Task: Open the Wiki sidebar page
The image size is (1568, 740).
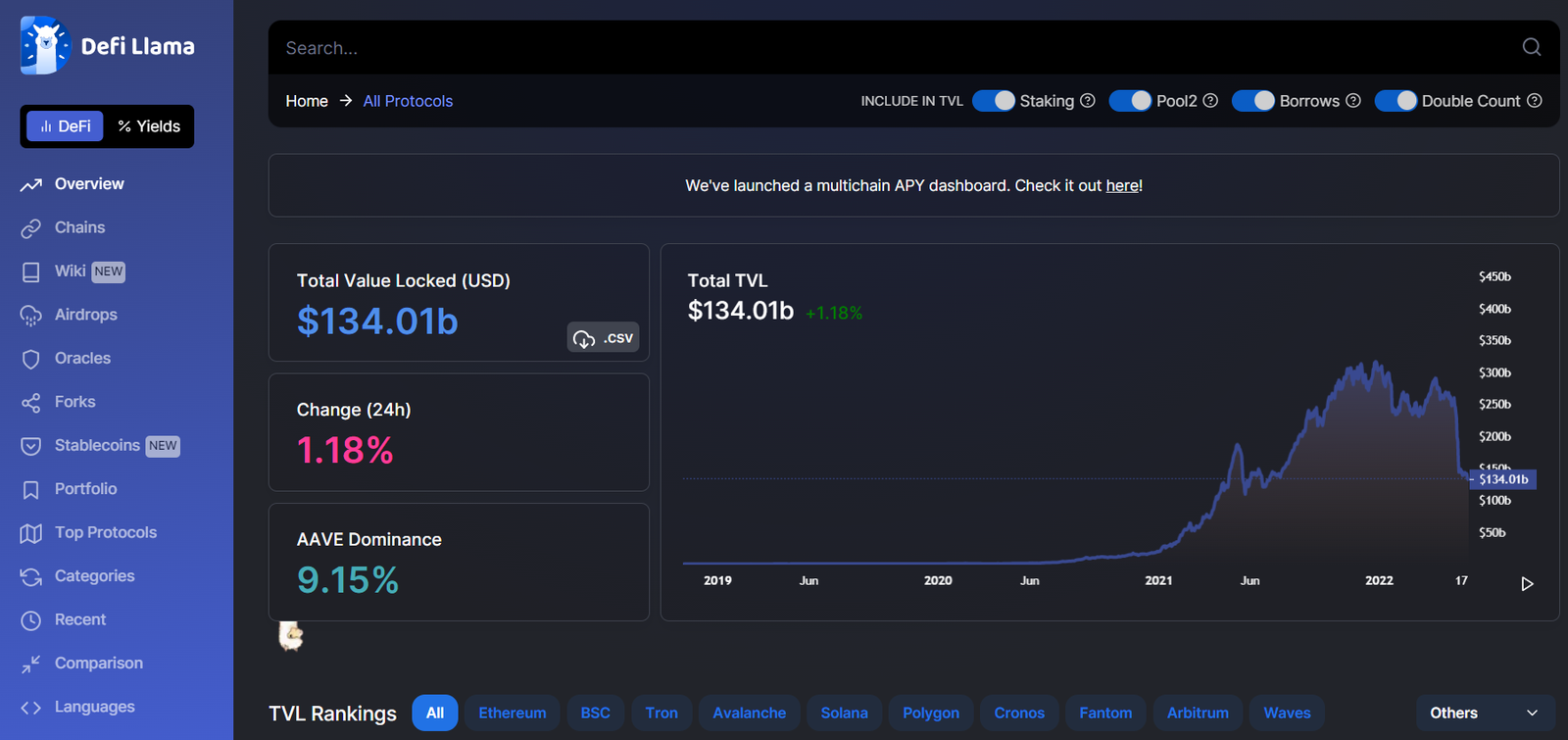Action: [73, 271]
